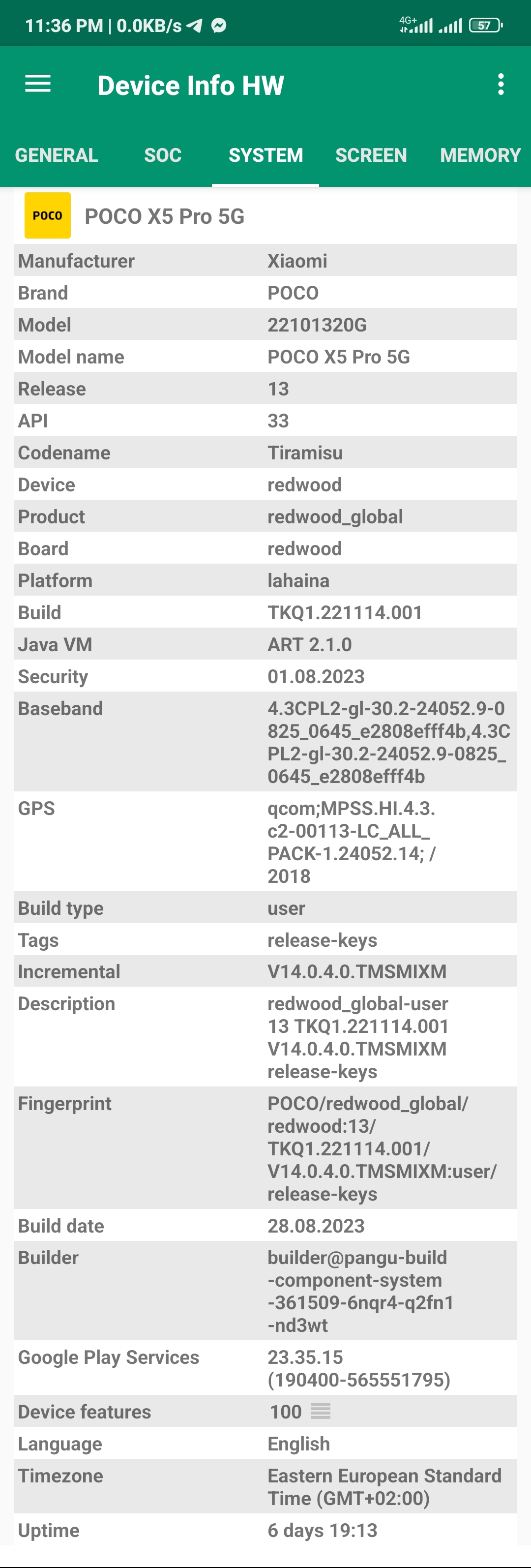Switch to the MEMORY tab
Viewport: 531px width, 1568px height.
(480, 155)
